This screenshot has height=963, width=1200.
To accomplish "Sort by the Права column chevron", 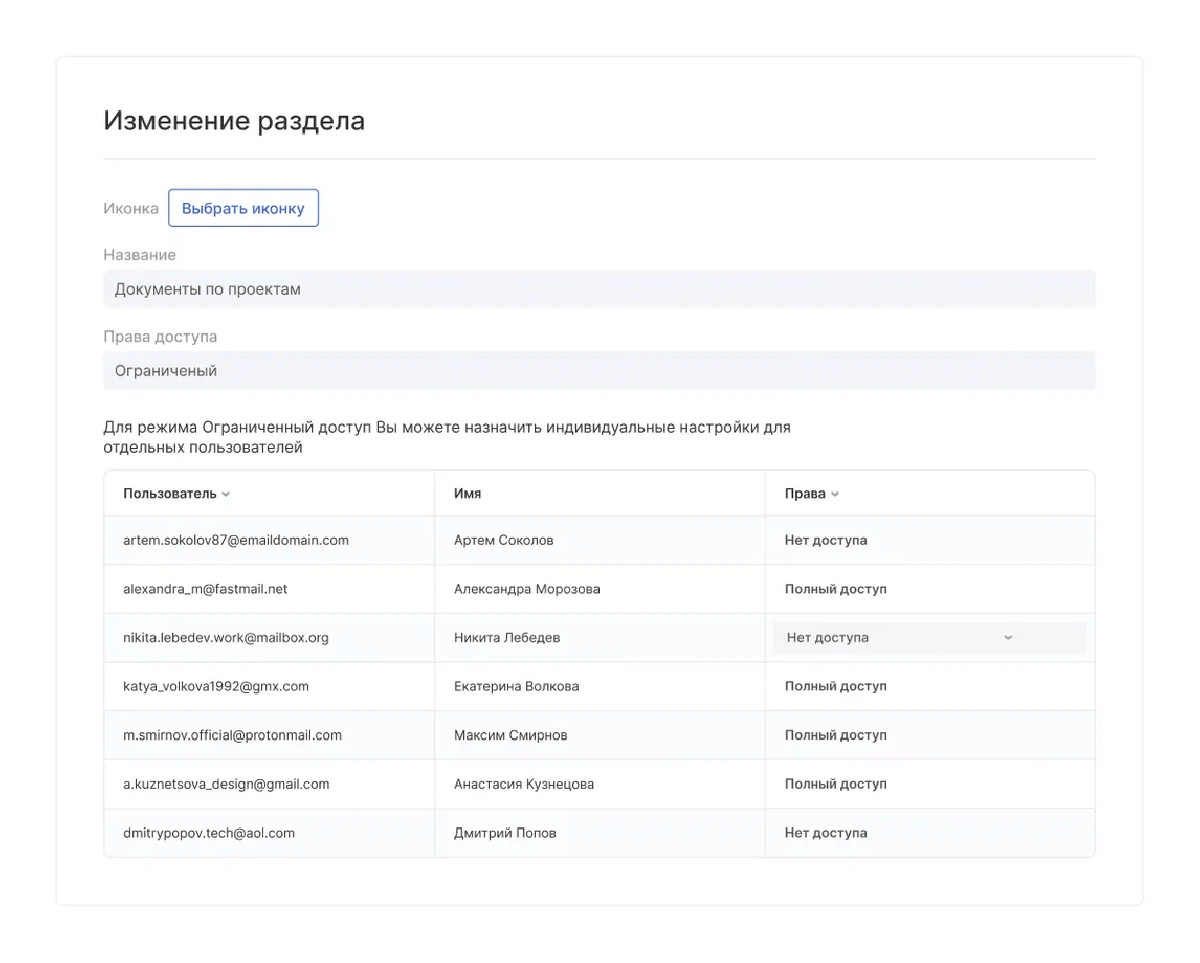I will [835, 494].
